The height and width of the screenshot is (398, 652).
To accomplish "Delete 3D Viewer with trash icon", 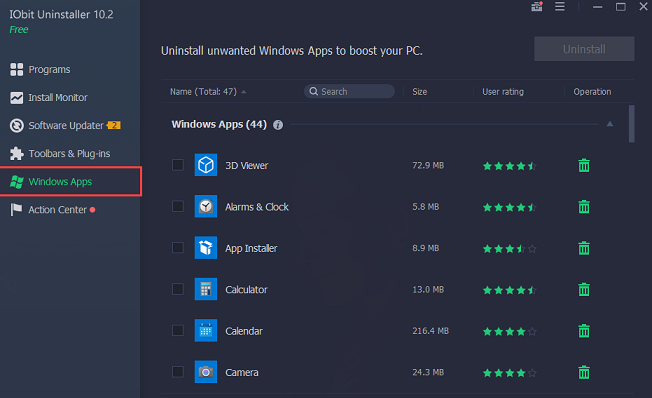I will [x=584, y=166].
